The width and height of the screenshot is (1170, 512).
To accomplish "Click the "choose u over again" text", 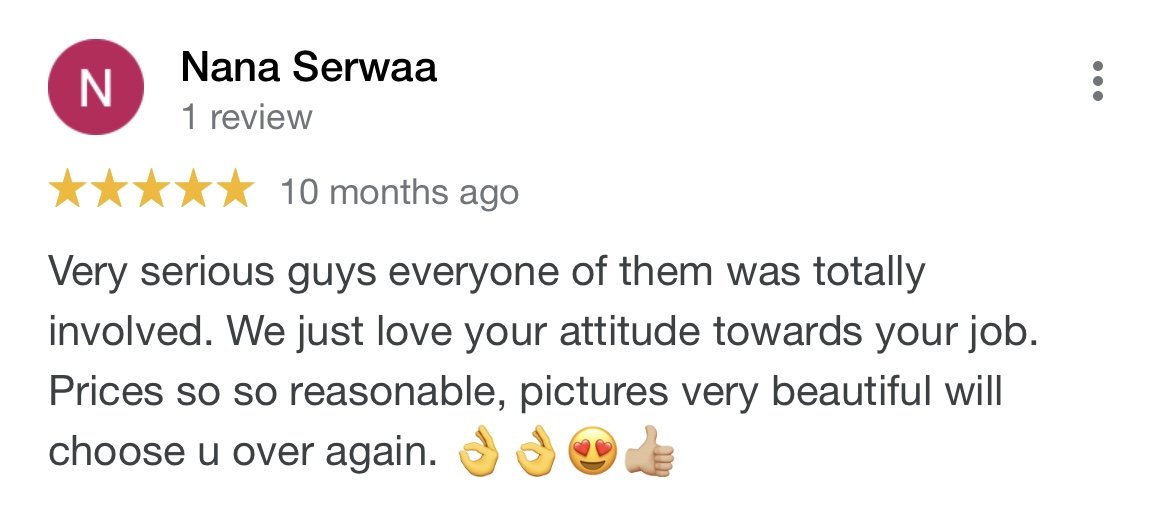I will click(x=243, y=452).
